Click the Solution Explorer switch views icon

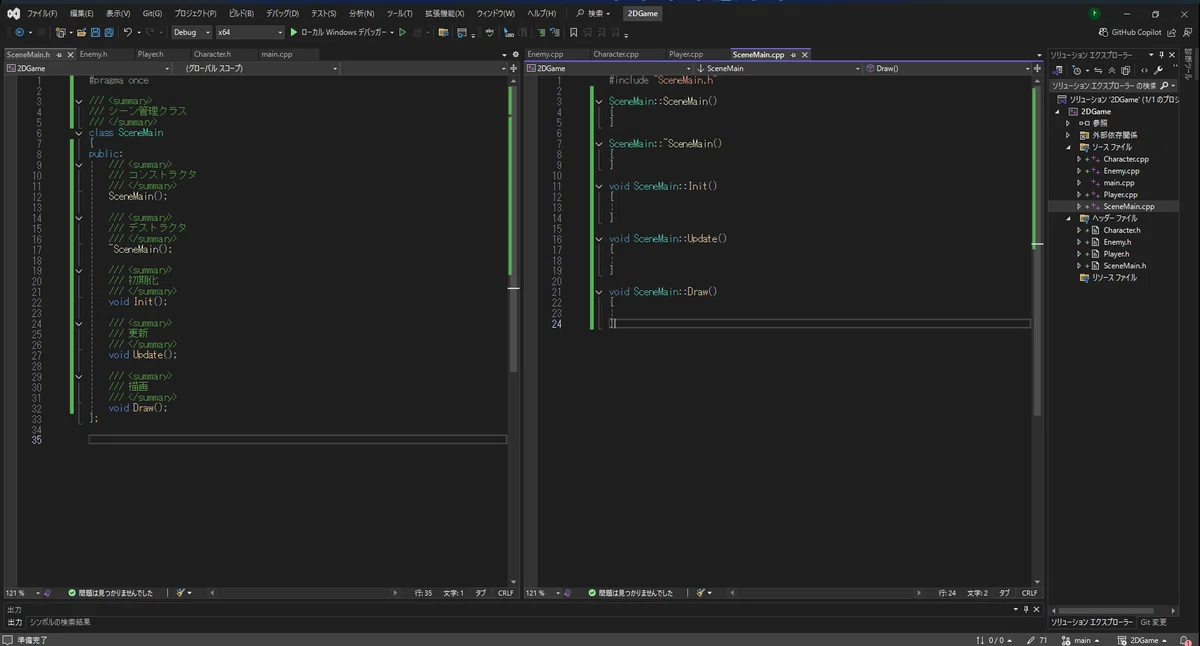pyautogui.click(x=1057, y=70)
